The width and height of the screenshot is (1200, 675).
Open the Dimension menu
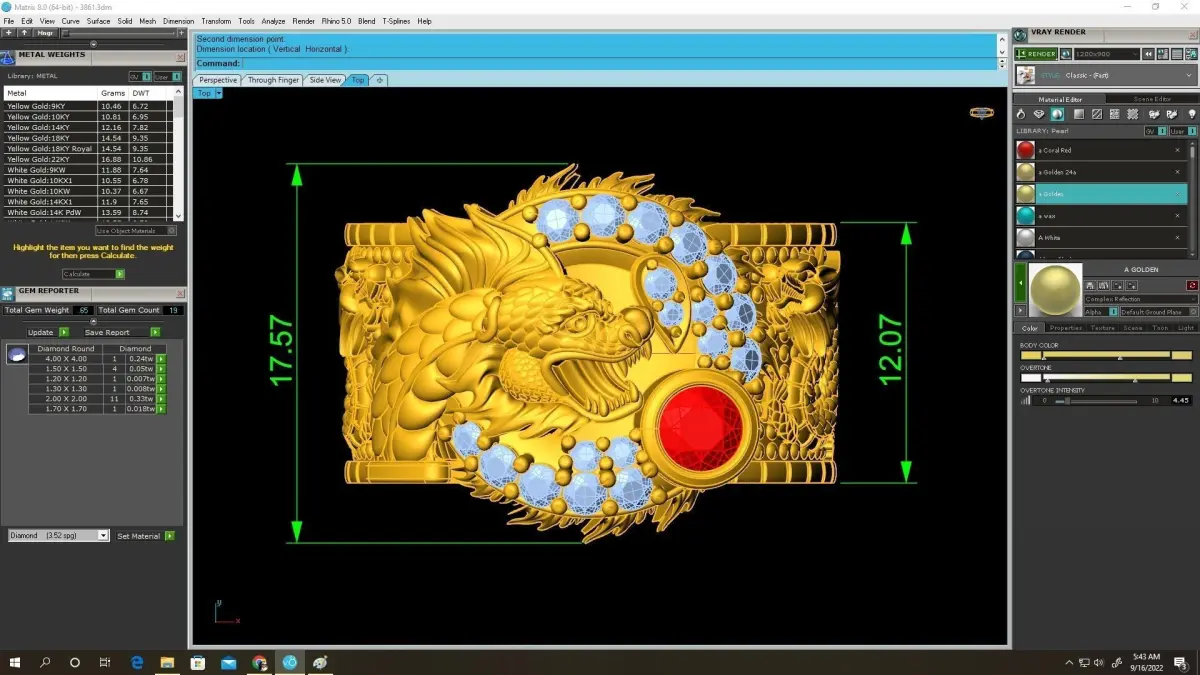[178, 21]
